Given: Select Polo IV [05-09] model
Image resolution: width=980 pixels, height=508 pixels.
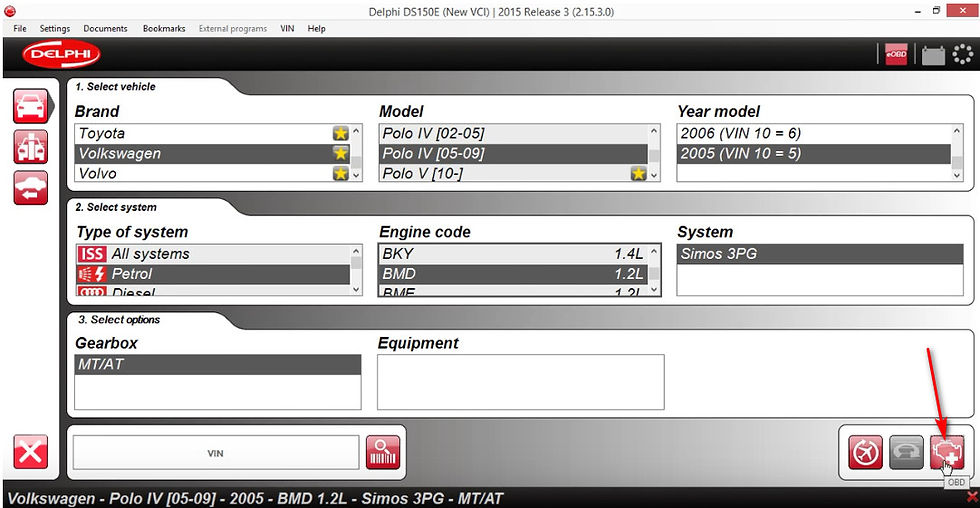Looking at the screenshot, I should click(513, 153).
